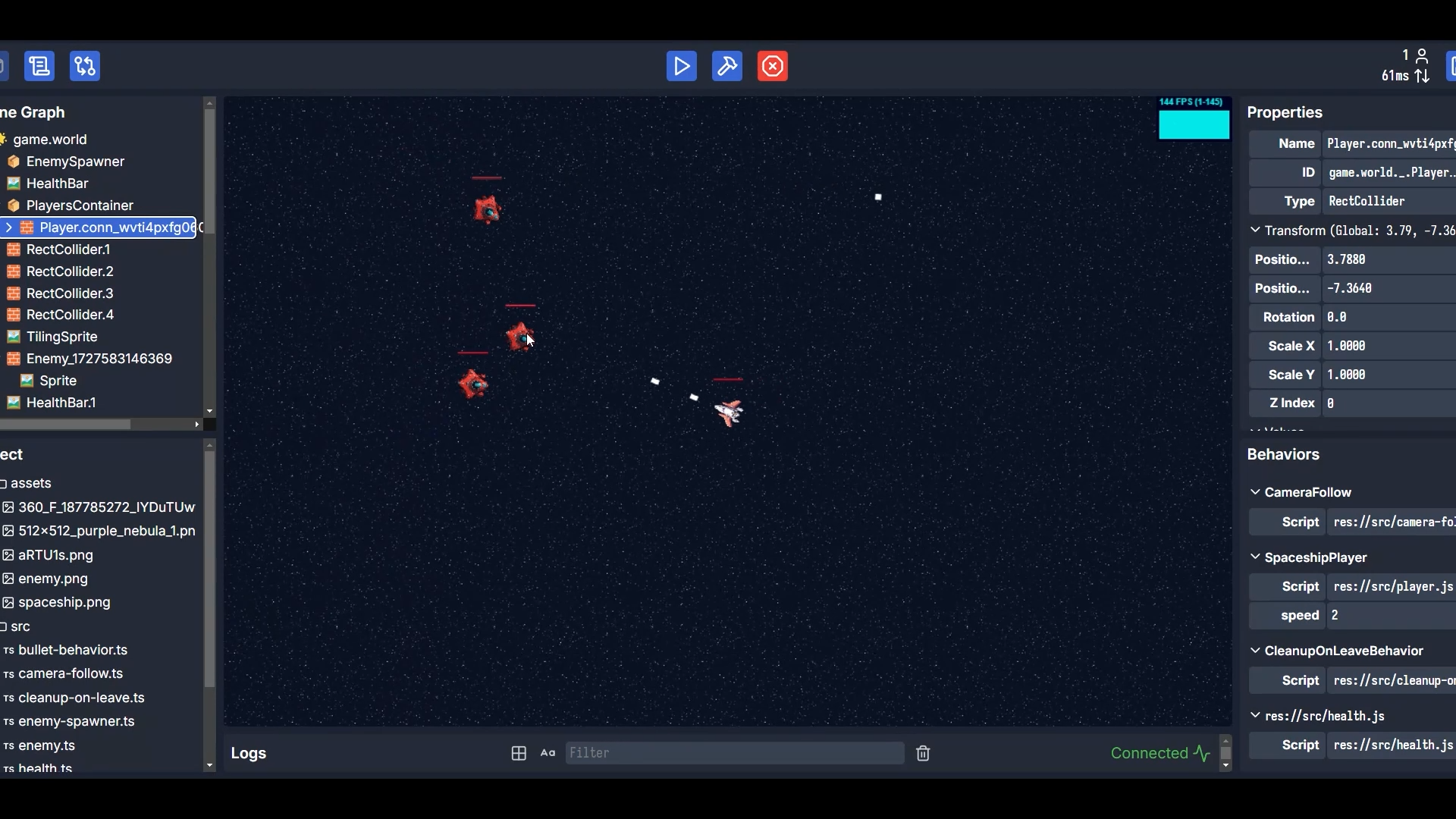
Task: Select enemy.png in the assets list
Action: 52,578
